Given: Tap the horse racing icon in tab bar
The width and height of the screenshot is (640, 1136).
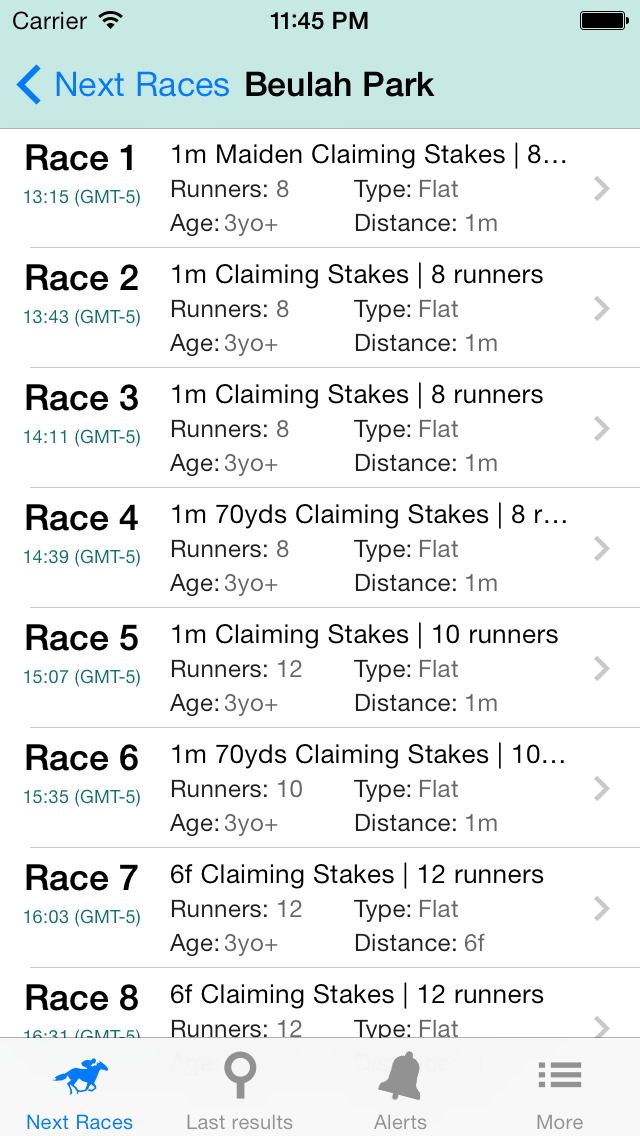Looking at the screenshot, I should point(80,1078).
